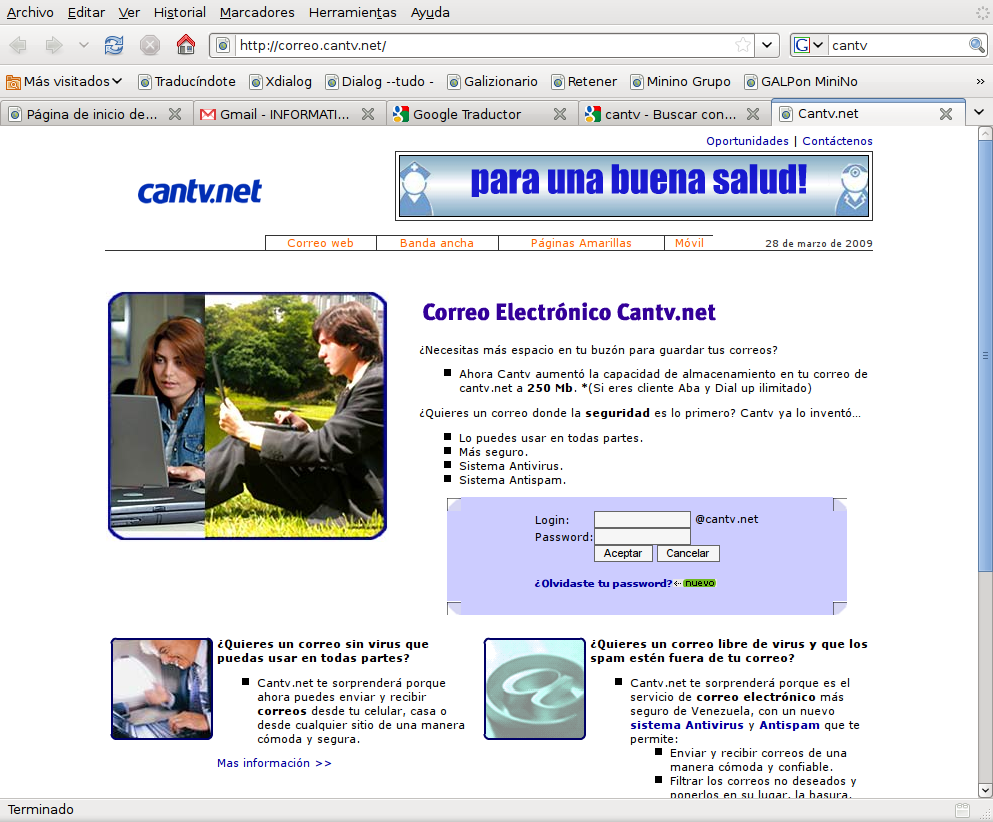The width and height of the screenshot is (993, 822).
Task: Close the Página de inicio tab
Action: pos(175,114)
